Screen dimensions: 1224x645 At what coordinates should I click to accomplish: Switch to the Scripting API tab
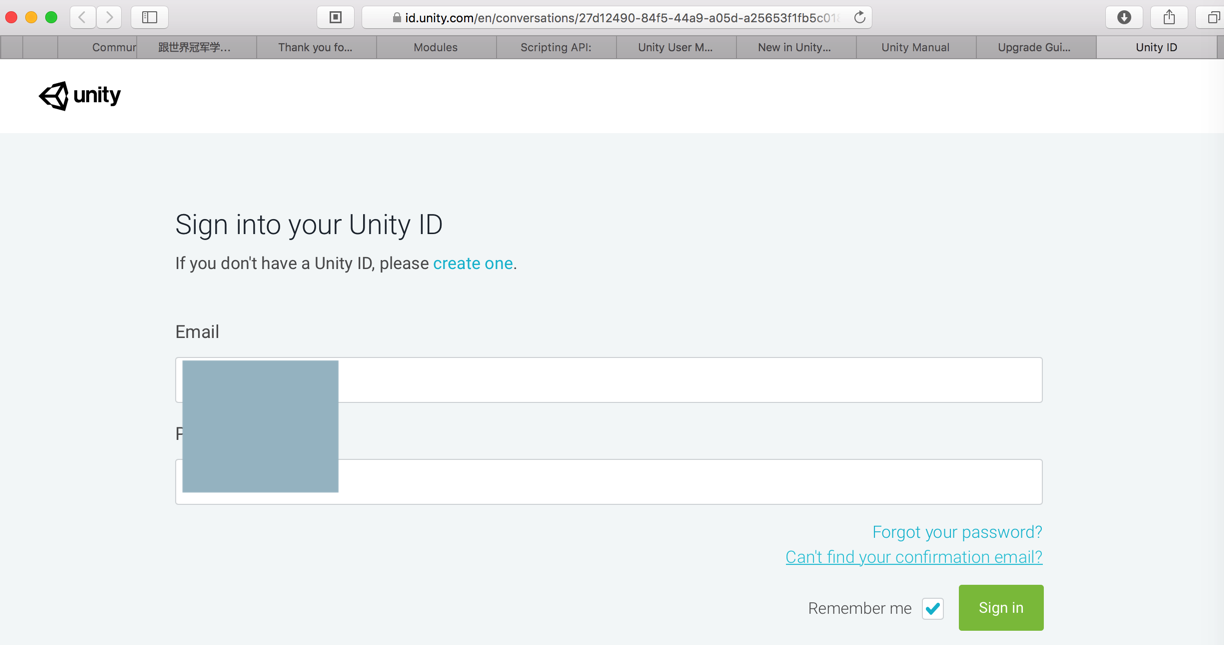(556, 47)
